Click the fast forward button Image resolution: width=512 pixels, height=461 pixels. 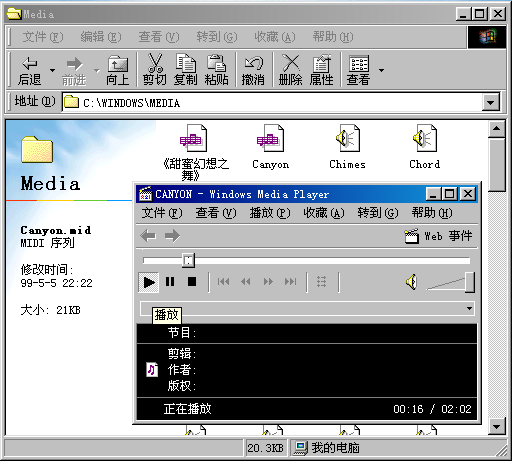click(268, 282)
